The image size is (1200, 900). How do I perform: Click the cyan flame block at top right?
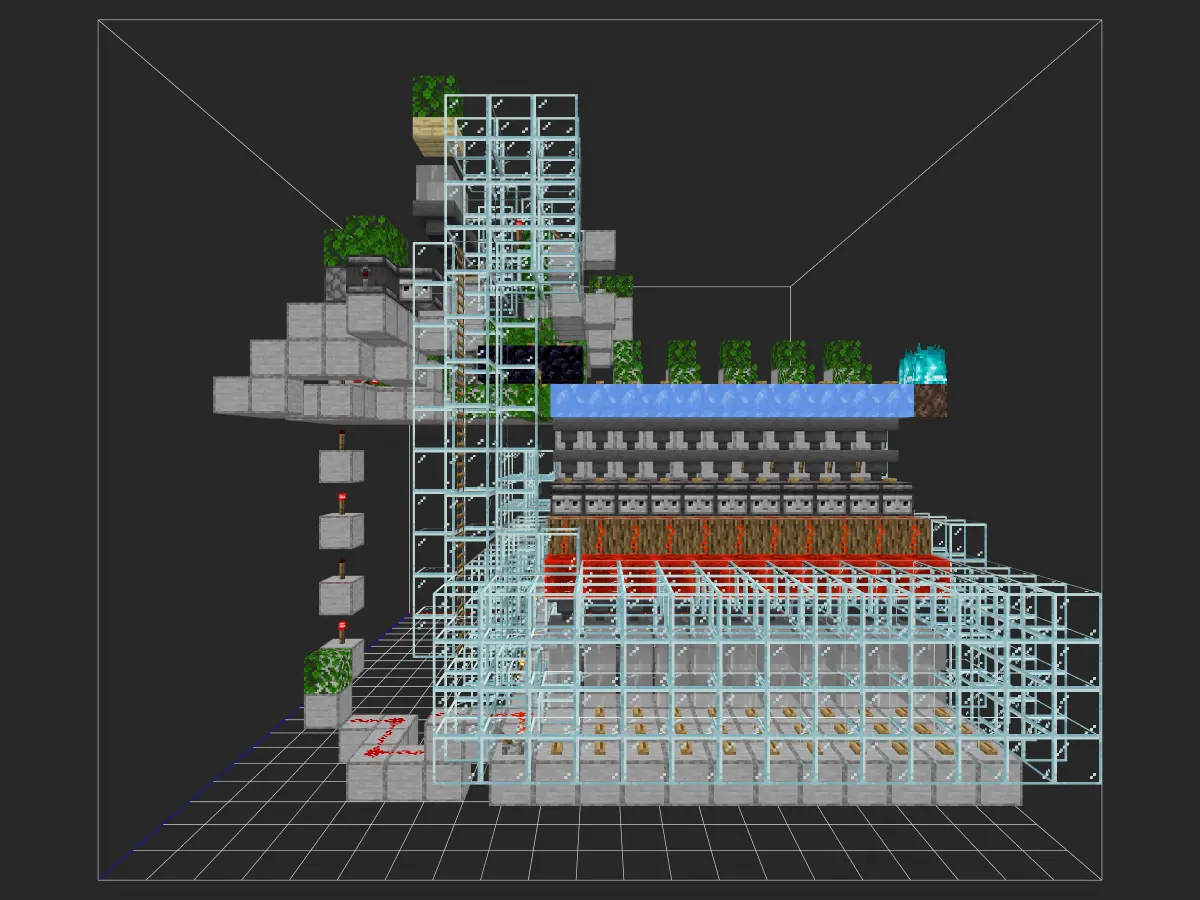coord(922,365)
